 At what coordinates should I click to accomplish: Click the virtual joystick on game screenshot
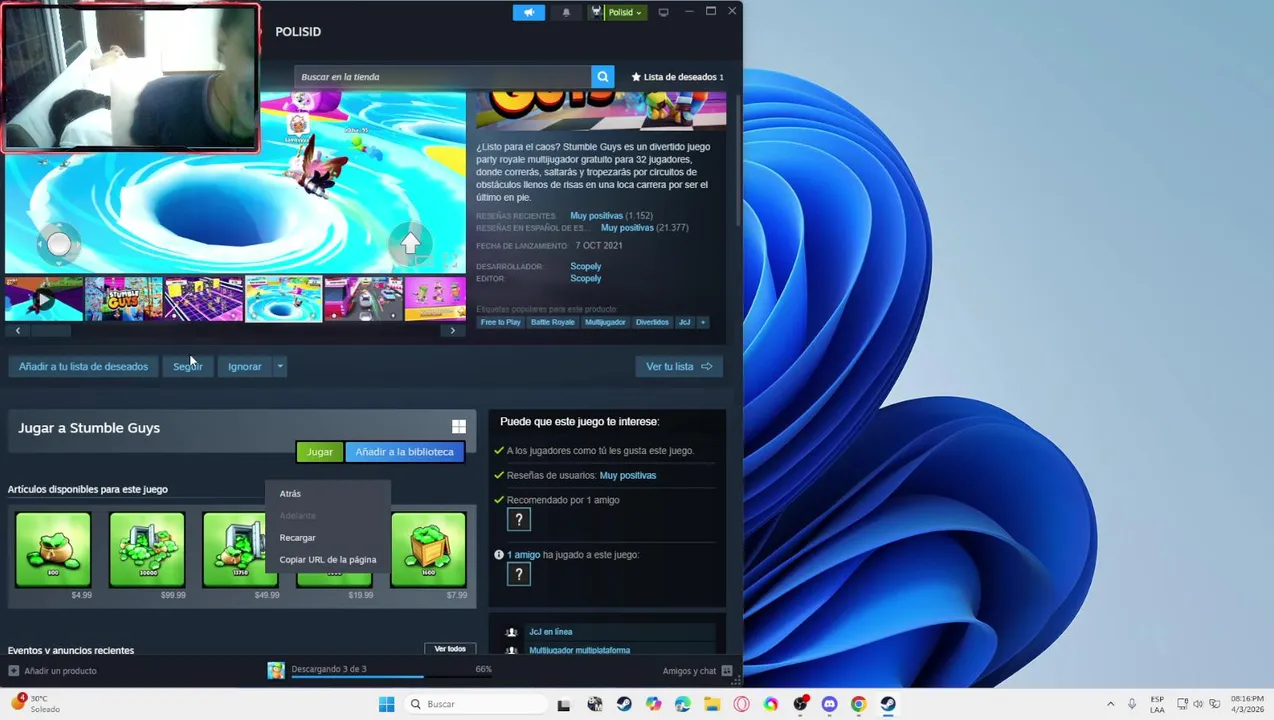(x=59, y=244)
